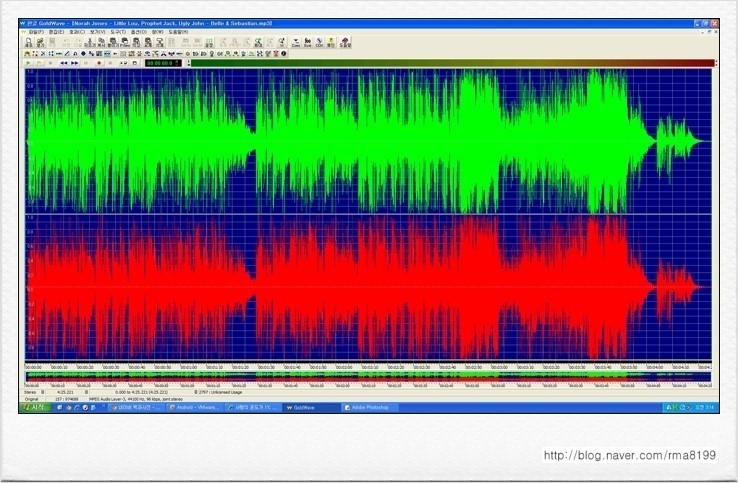This screenshot has height=483, width=738.
Task: Open the 효과(C) menu
Action: 77,32
